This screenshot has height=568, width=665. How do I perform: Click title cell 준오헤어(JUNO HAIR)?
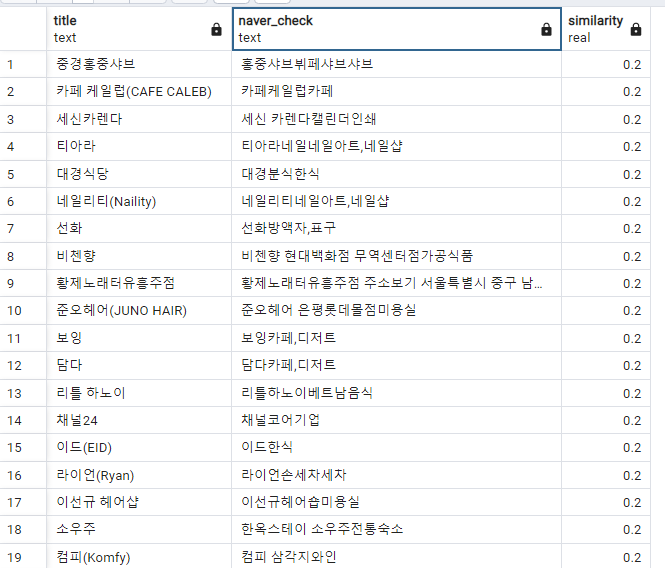click(139, 311)
